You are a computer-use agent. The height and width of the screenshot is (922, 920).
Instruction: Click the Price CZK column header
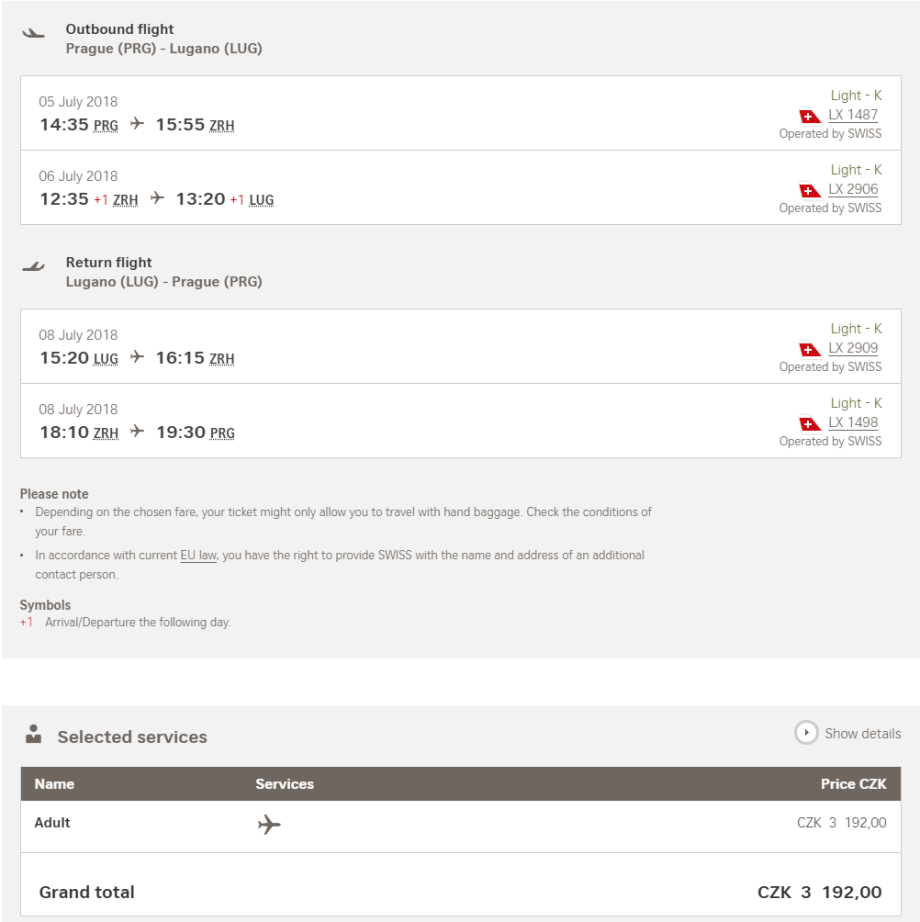[x=853, y=784]
